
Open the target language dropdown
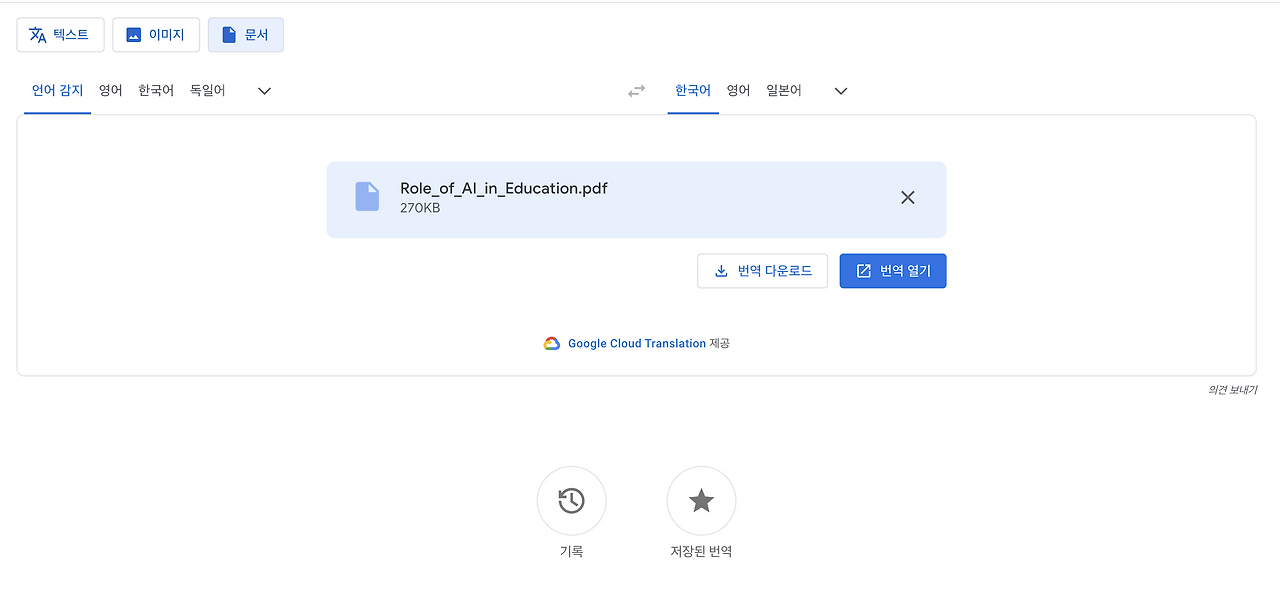click(x=840, y=90)
